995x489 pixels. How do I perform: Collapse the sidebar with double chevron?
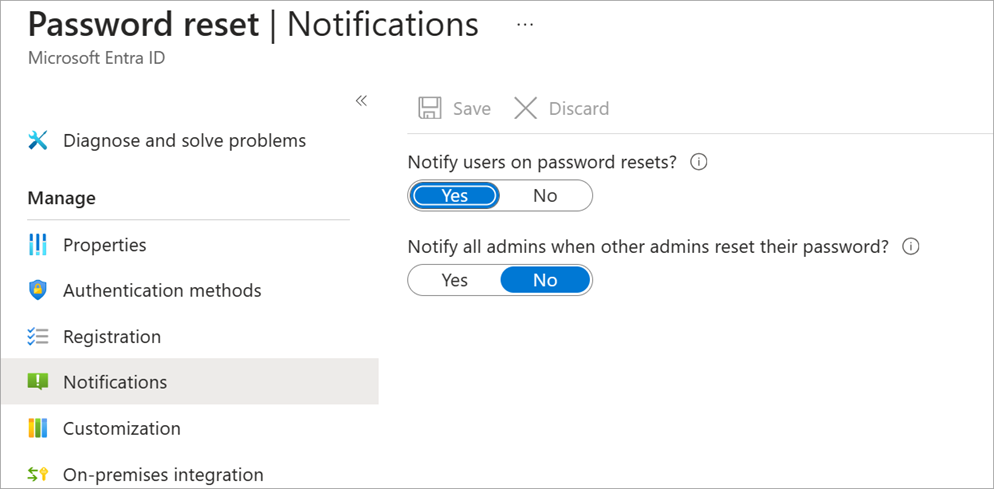(361, 101)
